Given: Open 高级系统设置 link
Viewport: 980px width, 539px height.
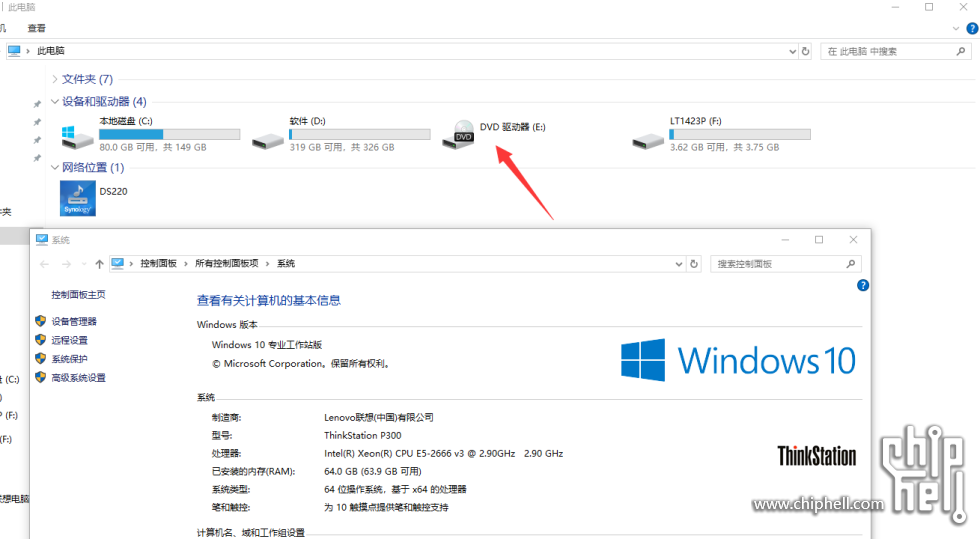Looking at the screenshot, I should [x=78, y=378].
